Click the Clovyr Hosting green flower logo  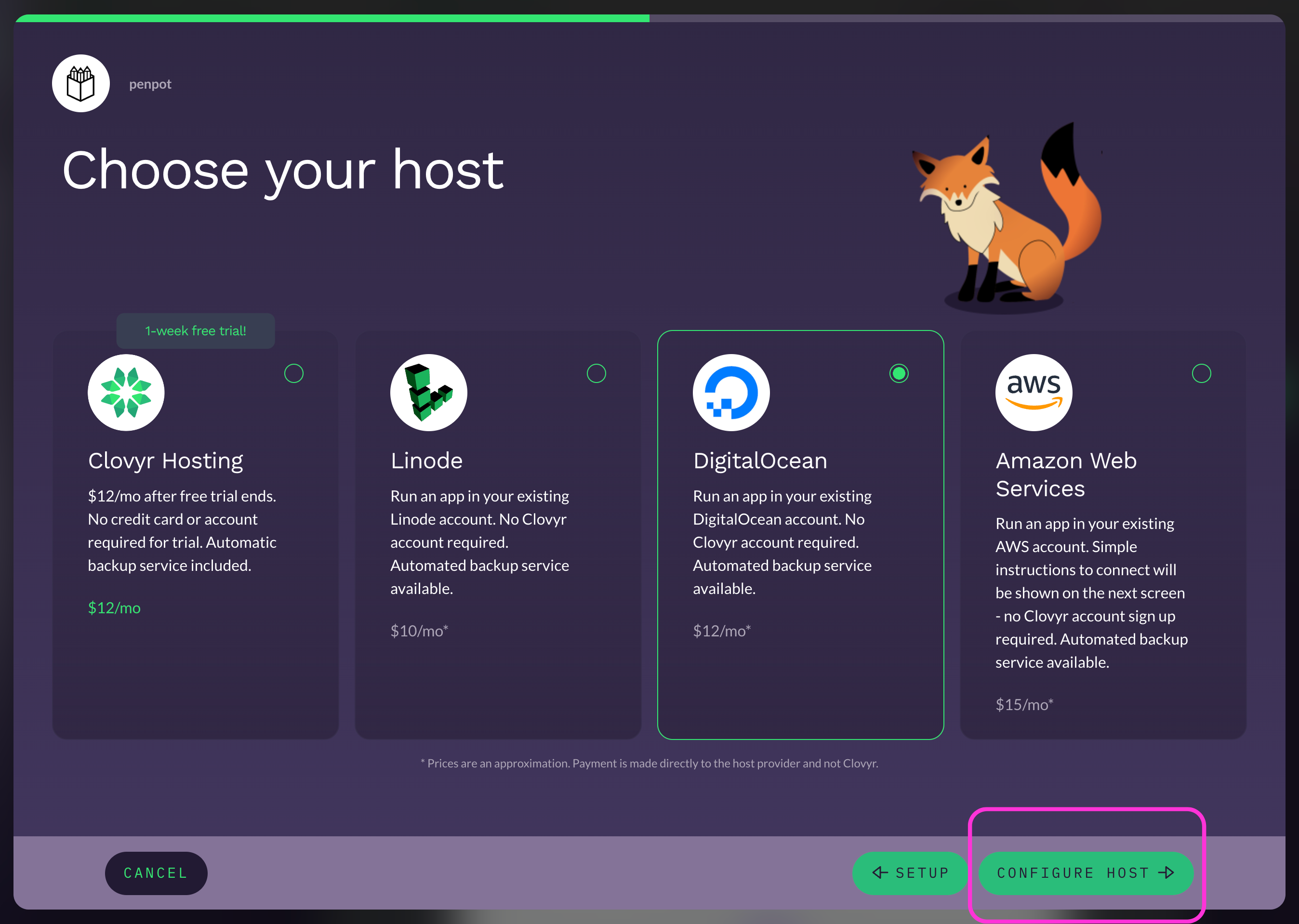tap(126, 393)
